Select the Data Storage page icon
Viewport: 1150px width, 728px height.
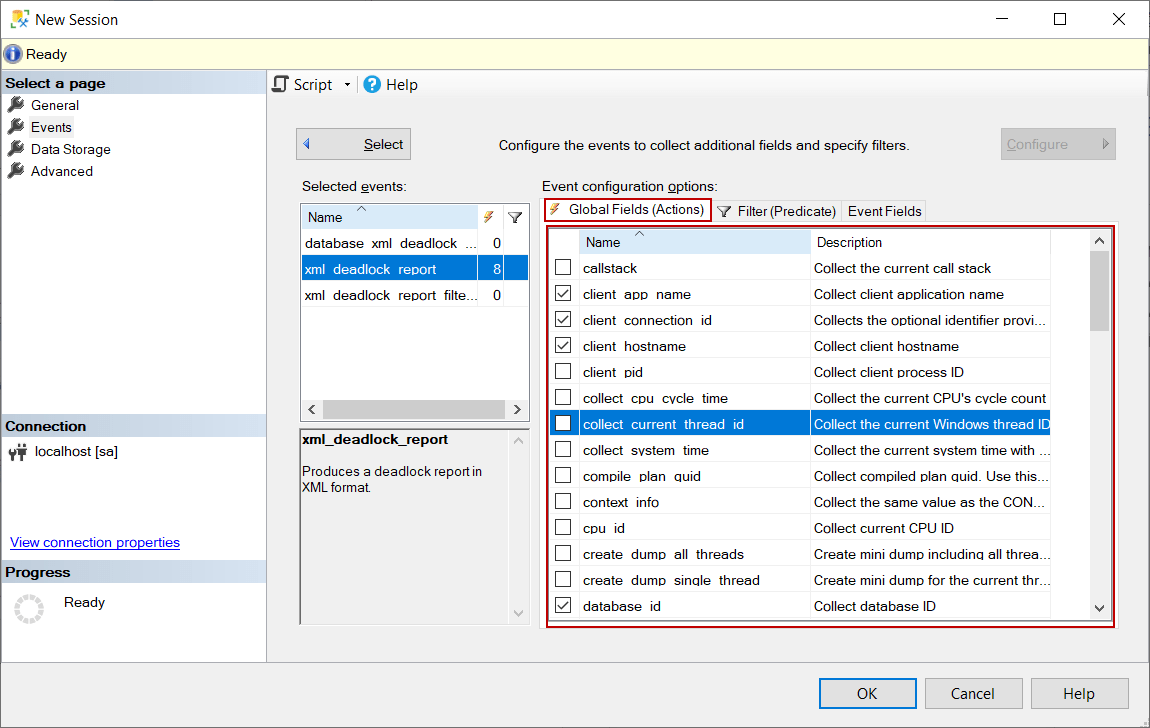[x=18, y=148]
